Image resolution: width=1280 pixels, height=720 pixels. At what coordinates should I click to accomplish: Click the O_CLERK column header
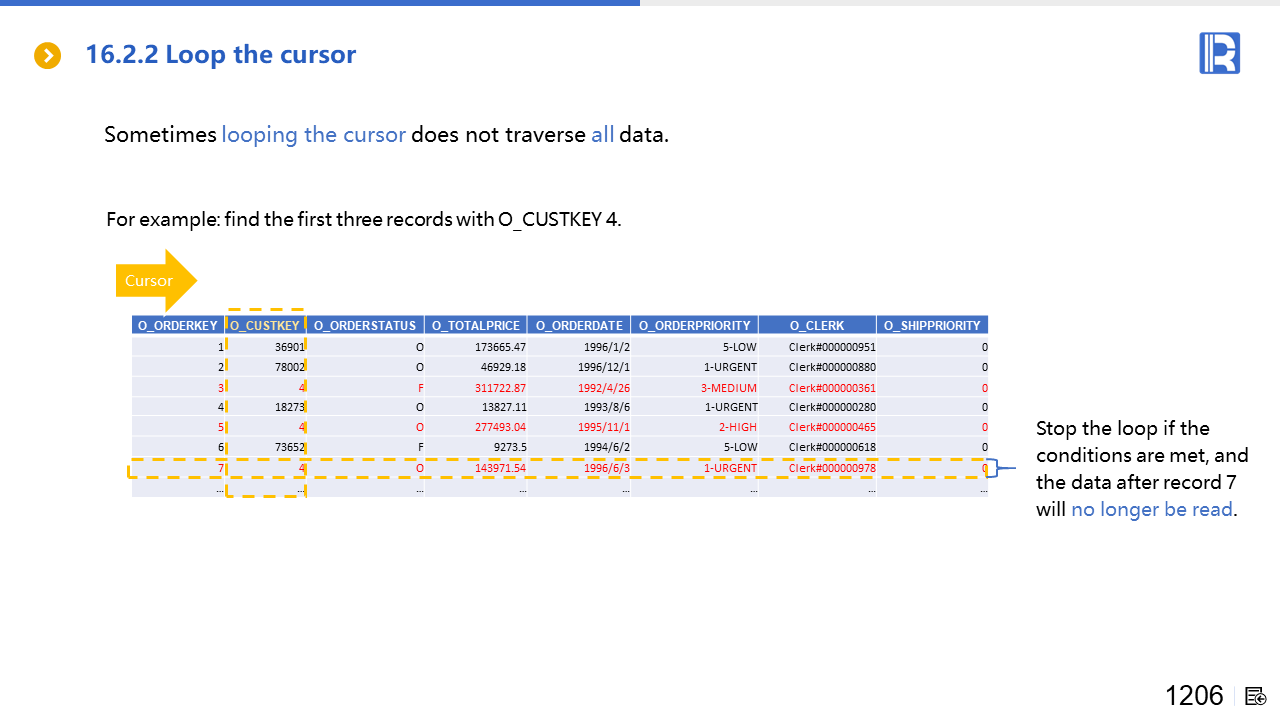pos(817,325)
